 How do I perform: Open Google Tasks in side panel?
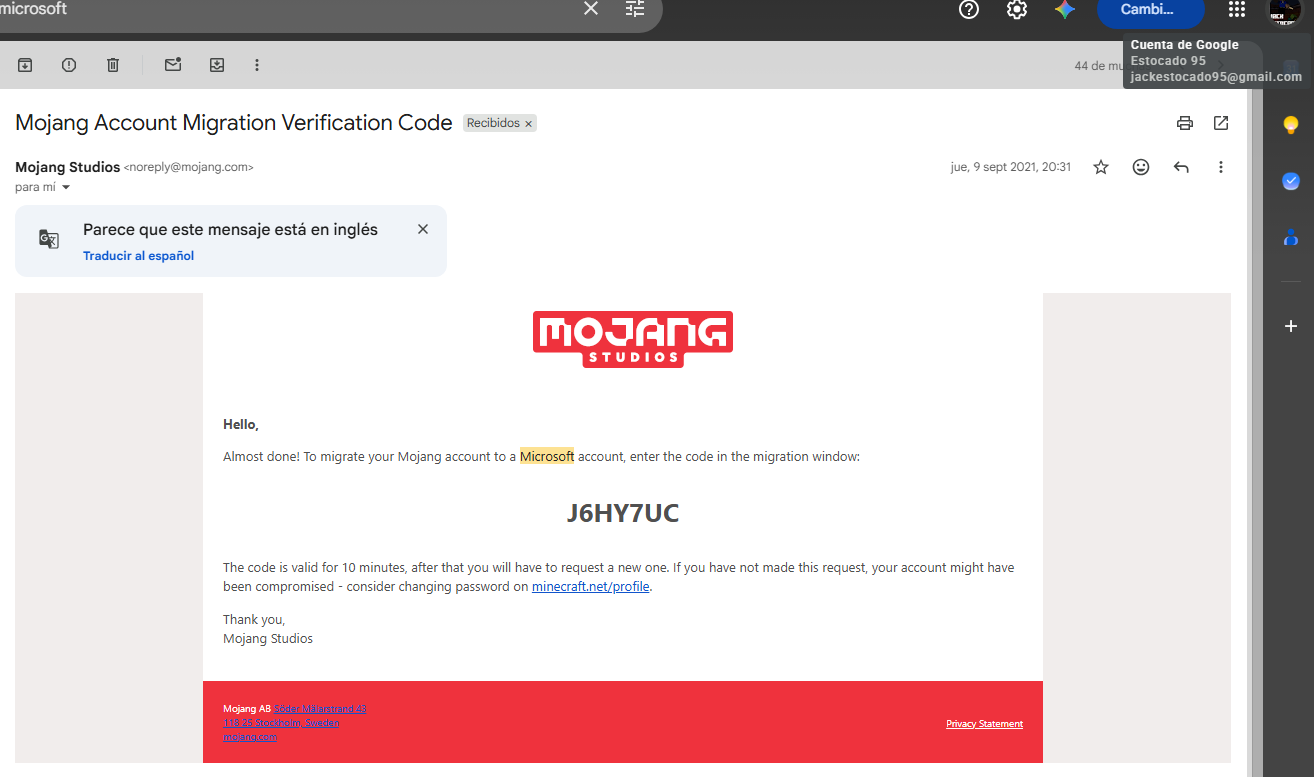point(1291,181)
